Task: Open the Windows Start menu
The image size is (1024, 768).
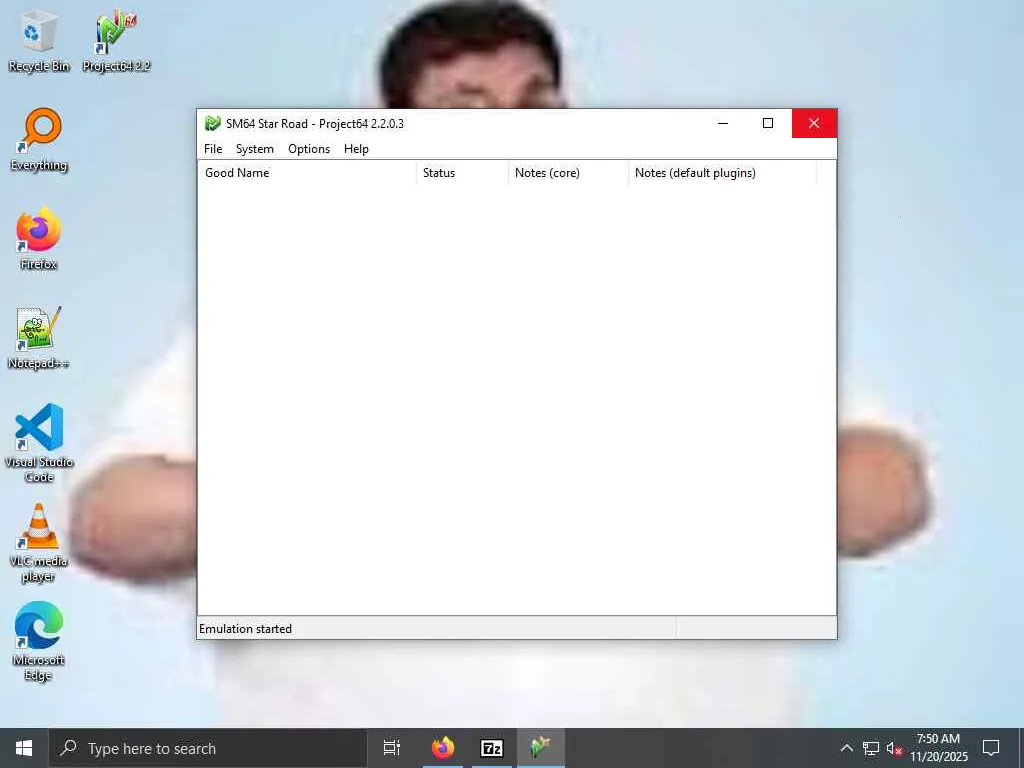Action: (24, 748)
